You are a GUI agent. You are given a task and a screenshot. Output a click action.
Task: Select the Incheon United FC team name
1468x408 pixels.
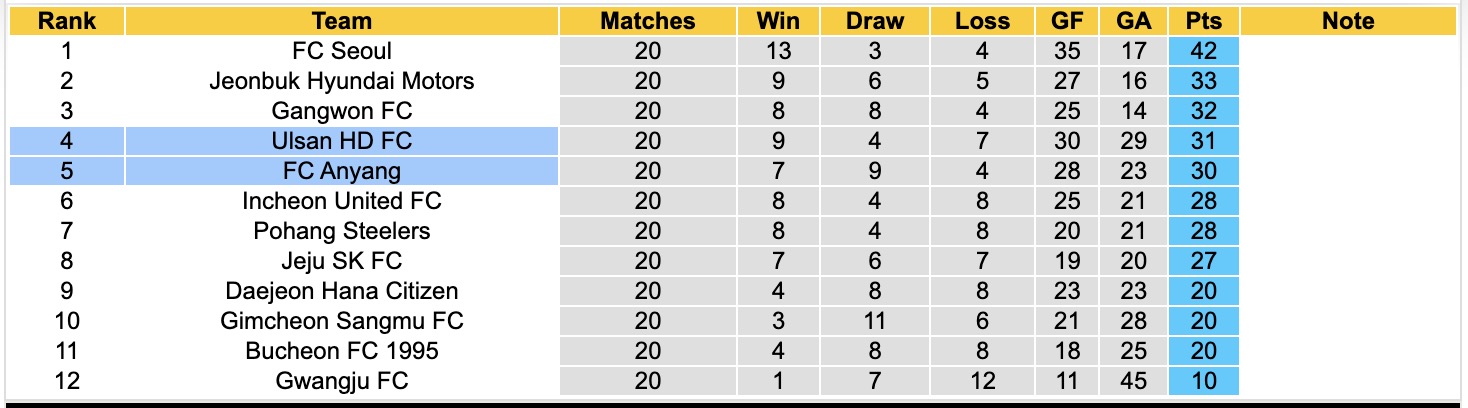point(342,201)
